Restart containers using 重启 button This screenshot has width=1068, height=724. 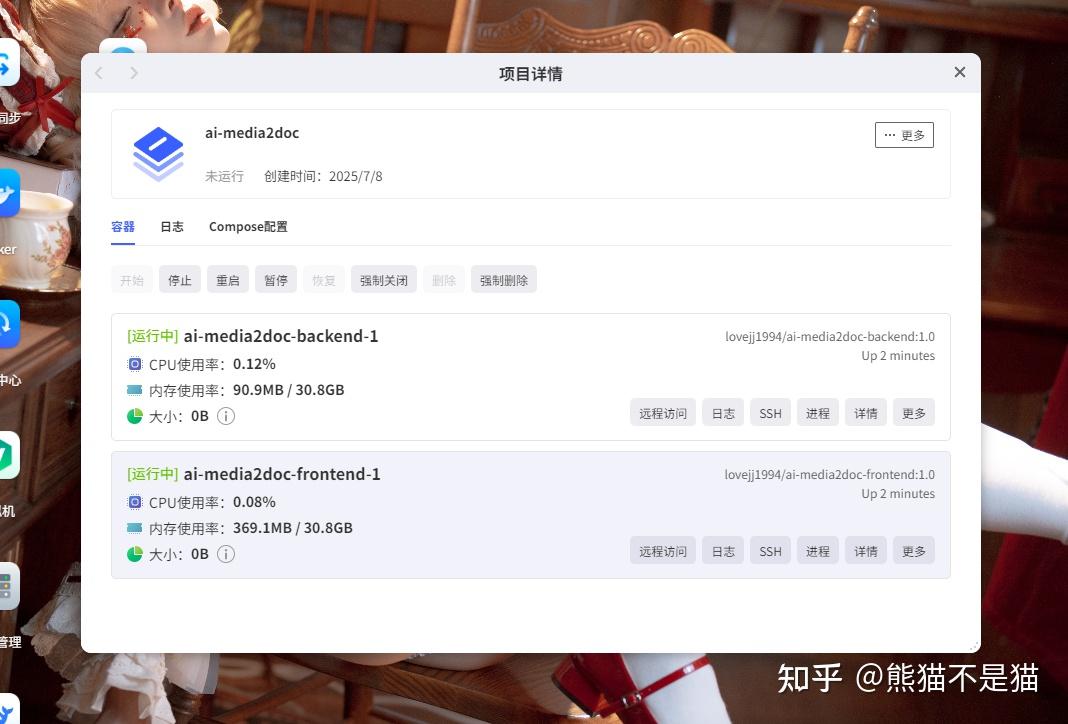(x=227, y=279)
